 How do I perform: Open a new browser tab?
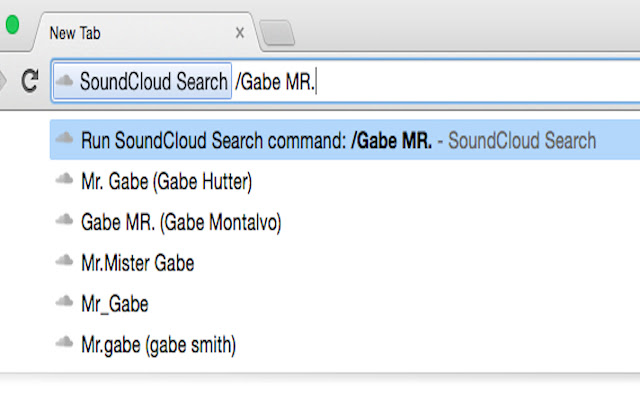click(x=277, y=34)
